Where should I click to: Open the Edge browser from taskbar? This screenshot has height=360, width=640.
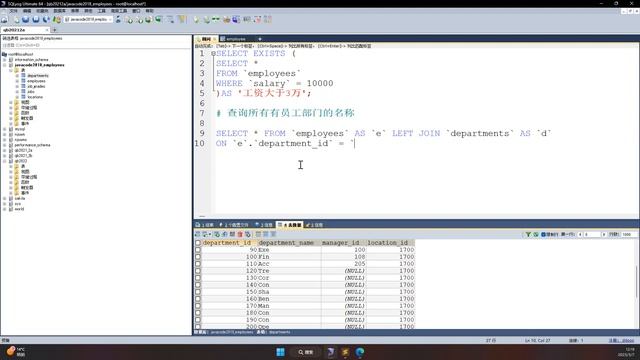[360, 352]
